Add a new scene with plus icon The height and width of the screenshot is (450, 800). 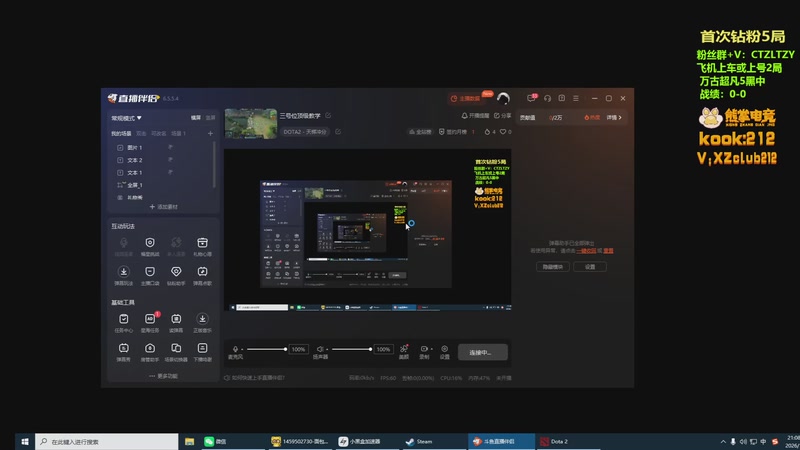pyautogui.click(x=210, y=133)
